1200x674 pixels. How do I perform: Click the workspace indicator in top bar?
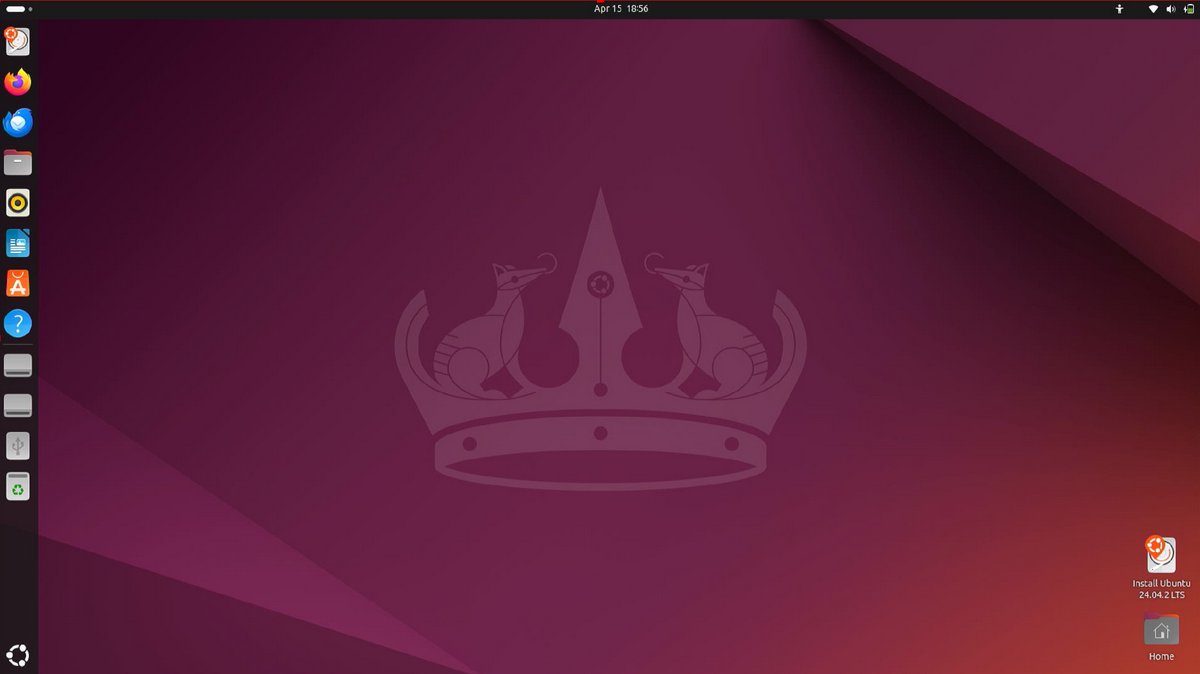coord(18,9)
